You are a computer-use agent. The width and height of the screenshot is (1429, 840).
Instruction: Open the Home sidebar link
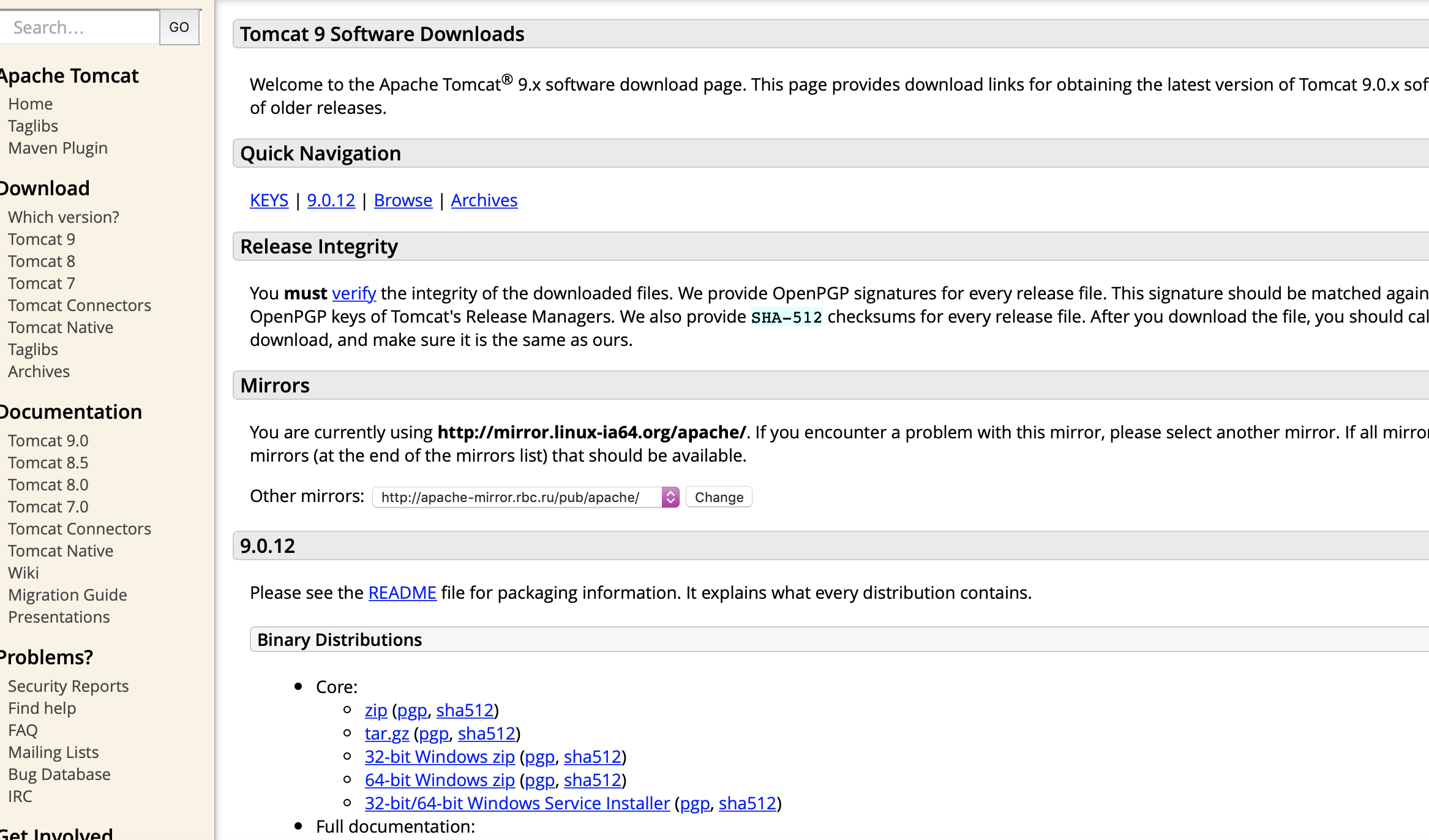coord(31,104)
